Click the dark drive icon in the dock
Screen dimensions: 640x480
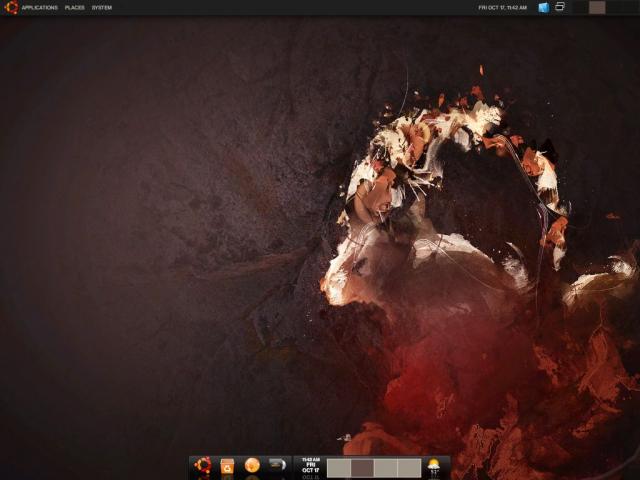point(277,465)
